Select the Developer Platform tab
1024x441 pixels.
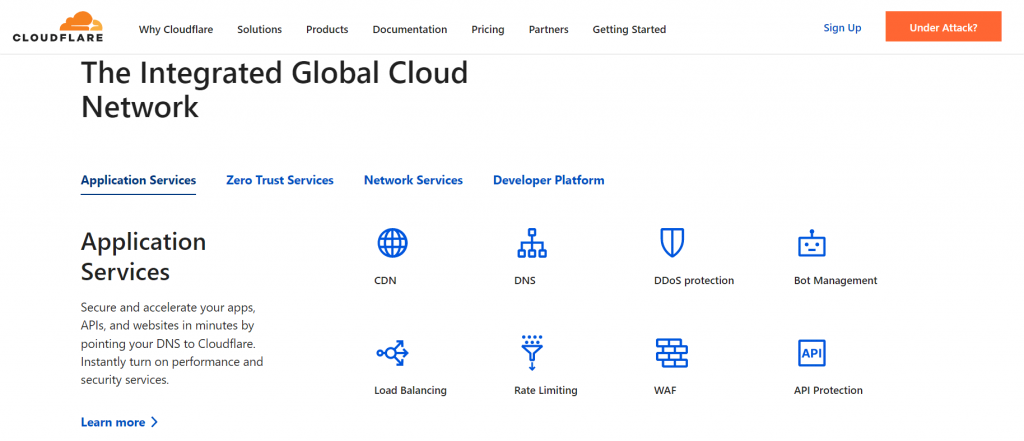pyautogui.click(x=548, y=180)
